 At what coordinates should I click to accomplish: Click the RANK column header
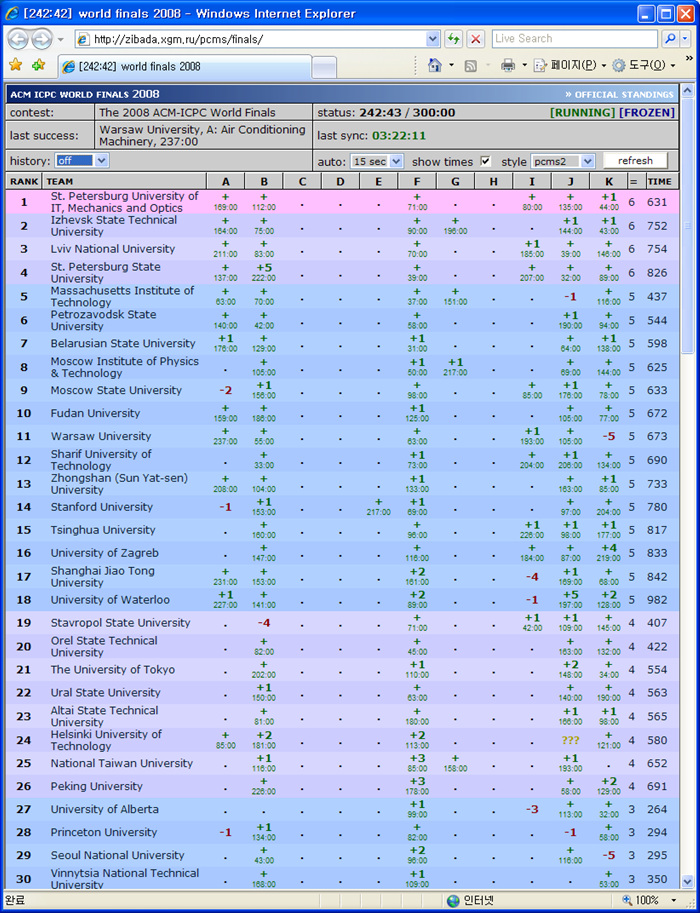click(x=24, y=181)
